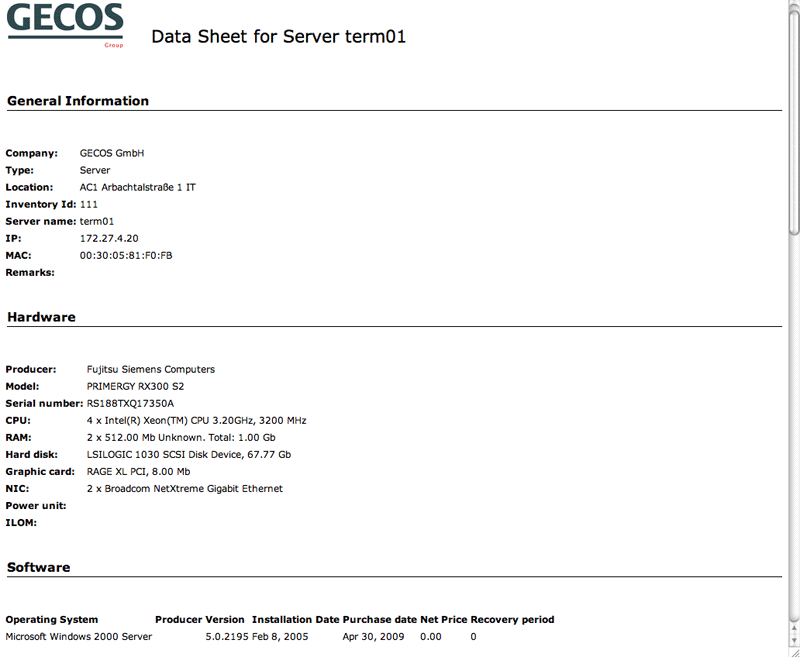Click the 'Hardware' section heading
The width and height of the screenshot is (800, 657).
(x=41, y=317)
